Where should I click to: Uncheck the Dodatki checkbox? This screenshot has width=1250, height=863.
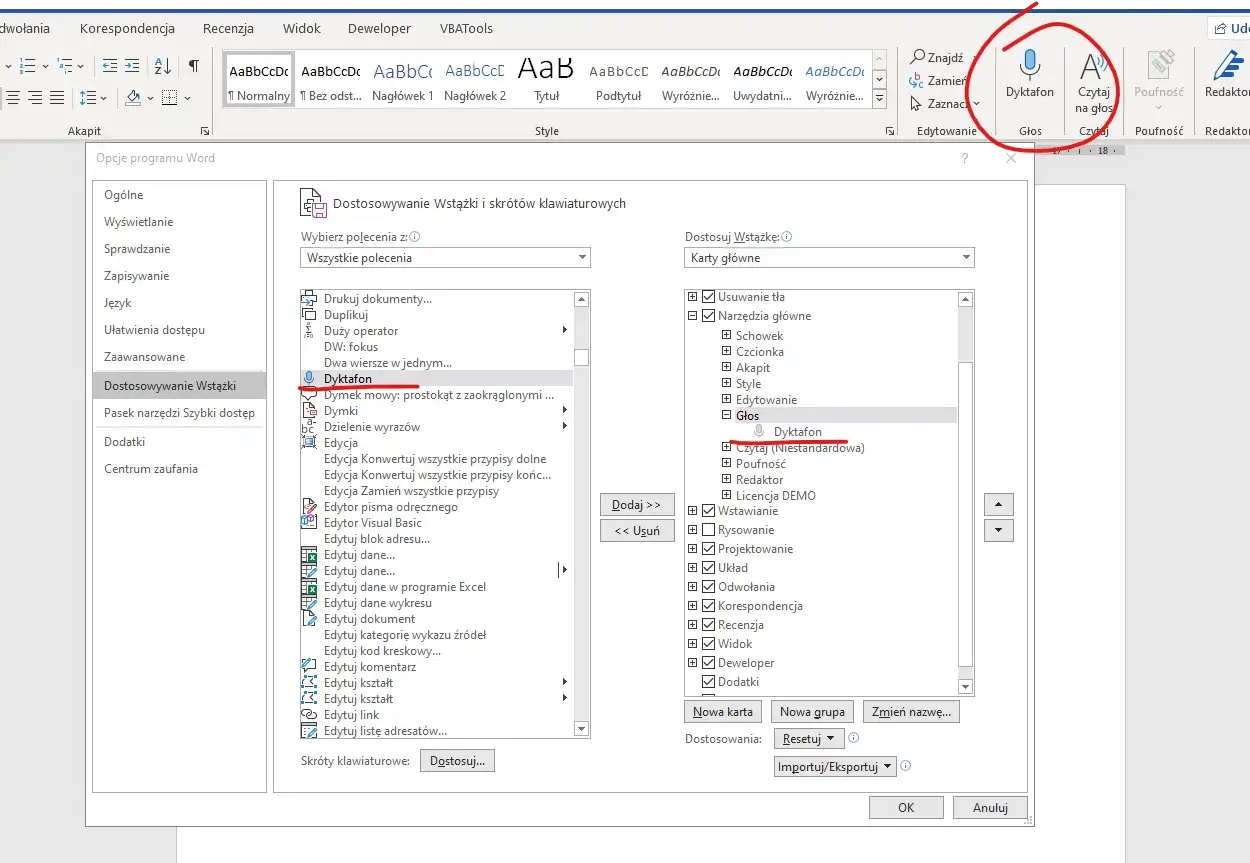(709, 682)
